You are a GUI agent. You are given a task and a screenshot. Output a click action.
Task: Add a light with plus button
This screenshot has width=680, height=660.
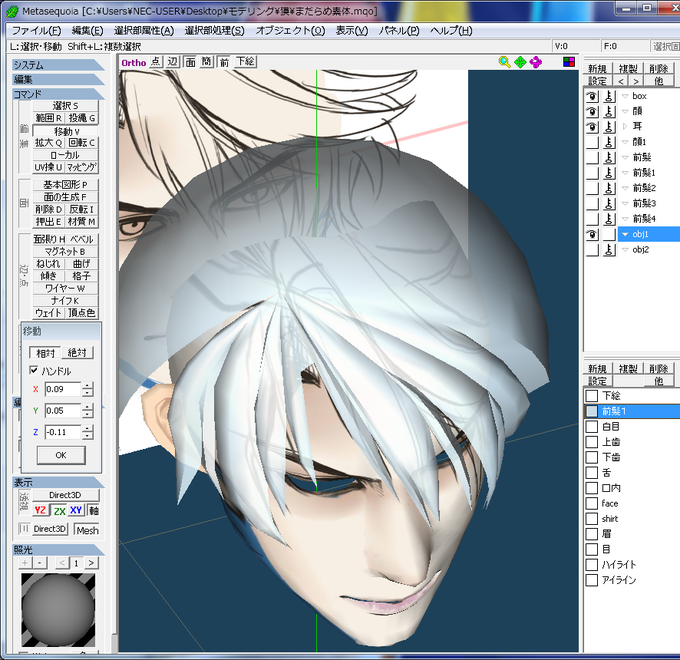coord(25,563)
